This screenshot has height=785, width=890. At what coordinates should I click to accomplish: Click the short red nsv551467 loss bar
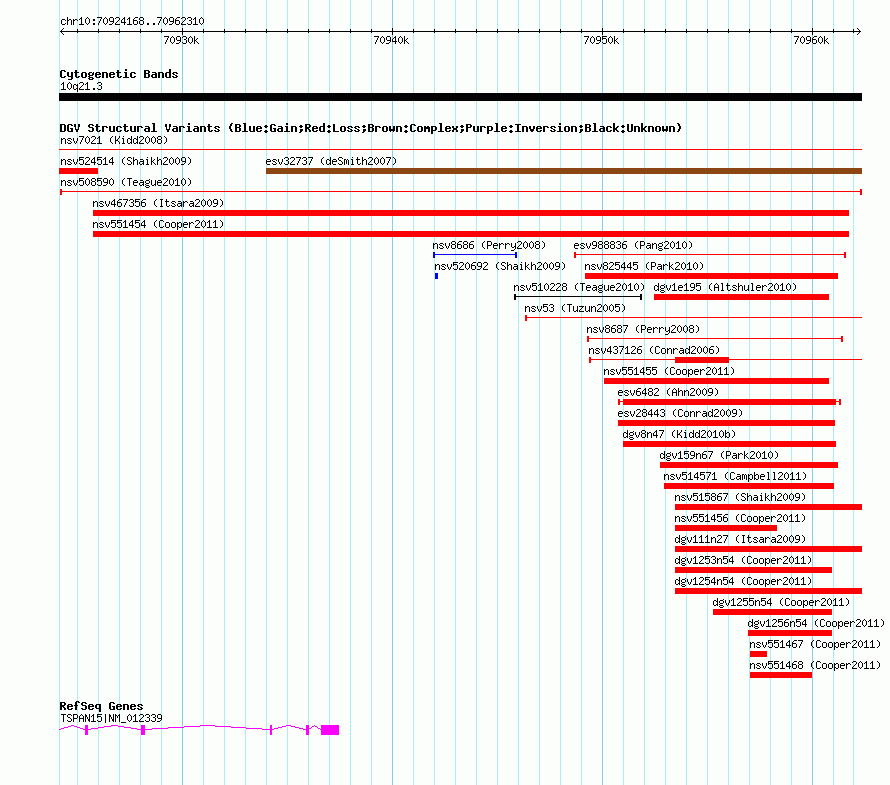click(758, 654)
